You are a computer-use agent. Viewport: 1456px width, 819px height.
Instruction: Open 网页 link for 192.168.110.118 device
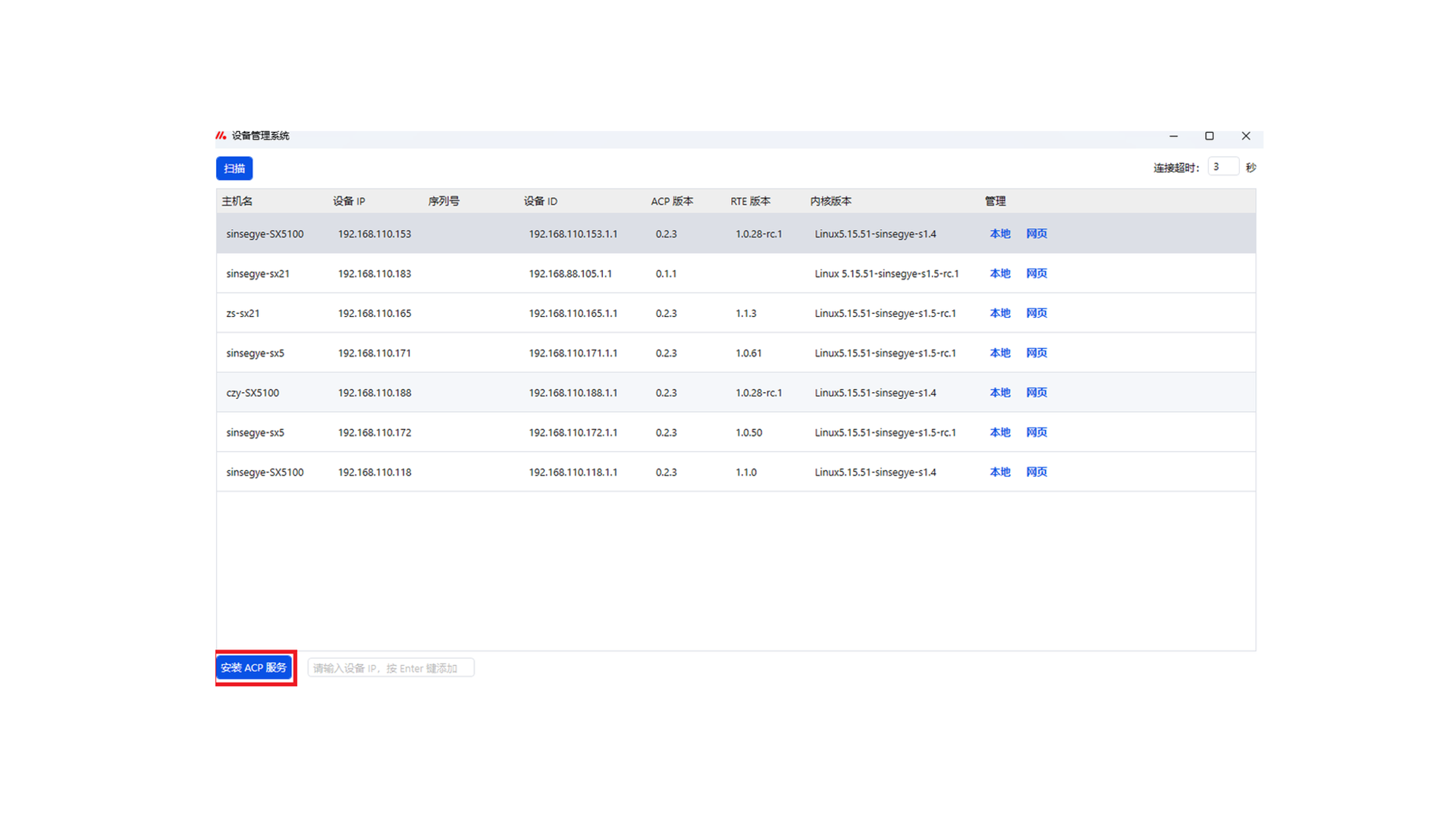pos(1036,472)
